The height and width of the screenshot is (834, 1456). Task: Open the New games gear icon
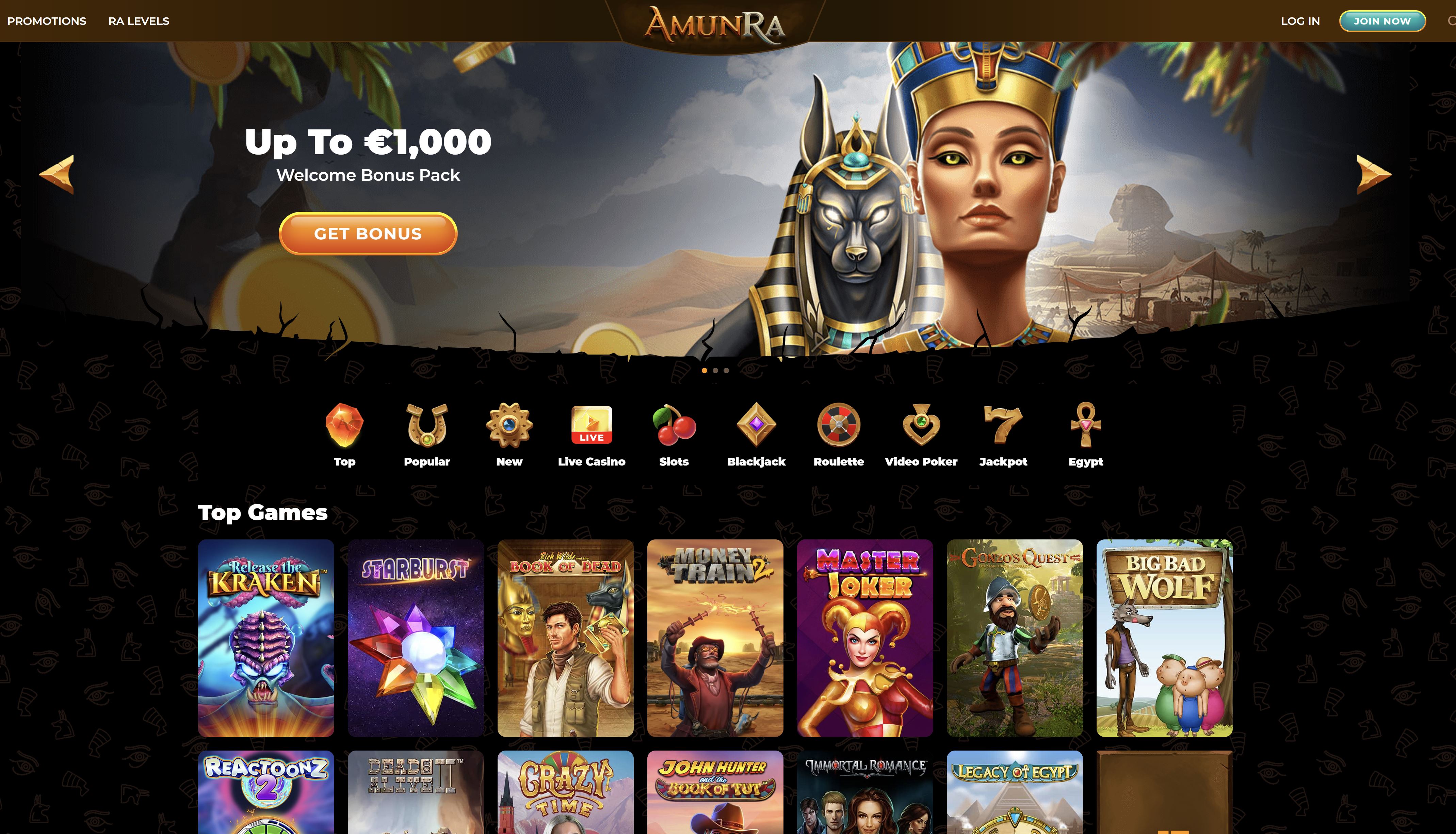coord(509,425)
